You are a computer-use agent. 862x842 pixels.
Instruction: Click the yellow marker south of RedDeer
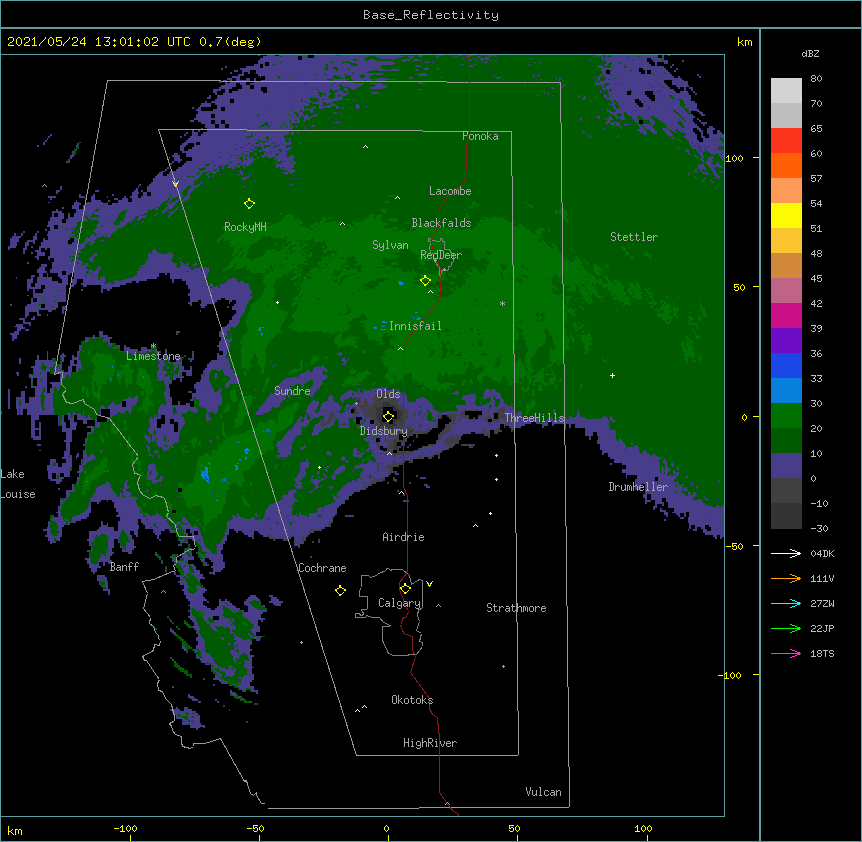[x=425, y=280]
